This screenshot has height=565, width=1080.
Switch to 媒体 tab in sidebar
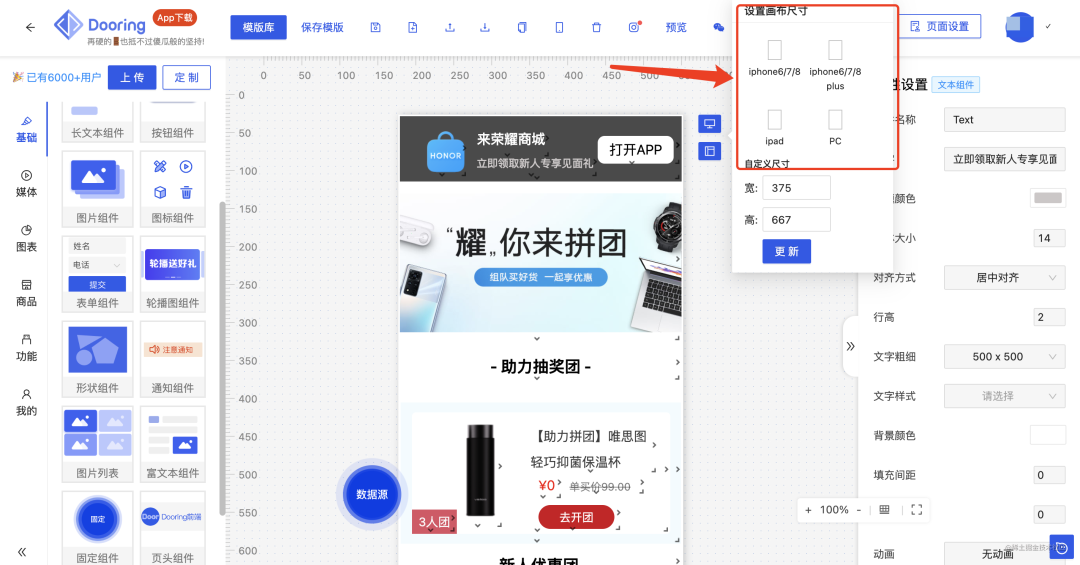tap(26, 184)
